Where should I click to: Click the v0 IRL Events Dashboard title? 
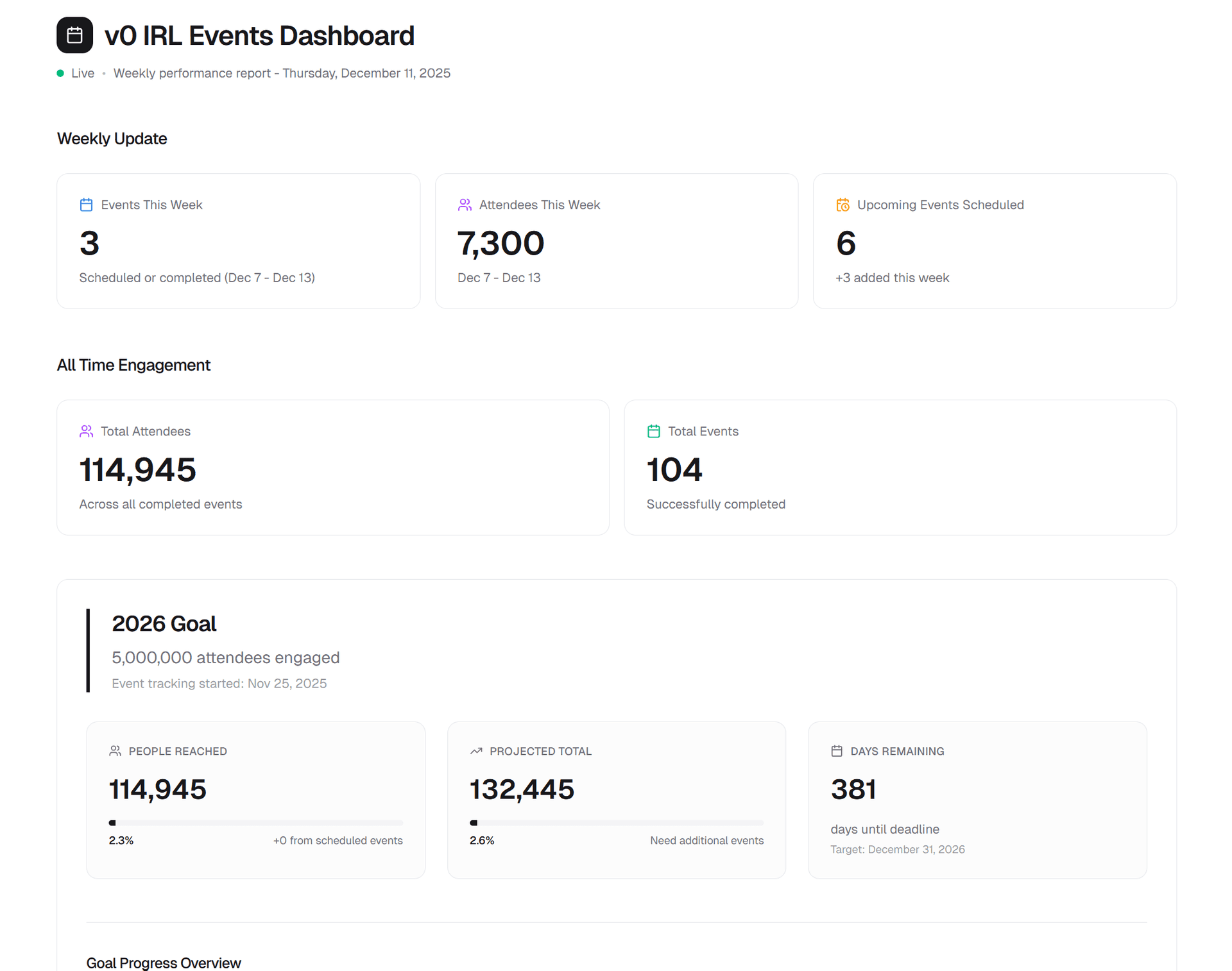[259, 36]
